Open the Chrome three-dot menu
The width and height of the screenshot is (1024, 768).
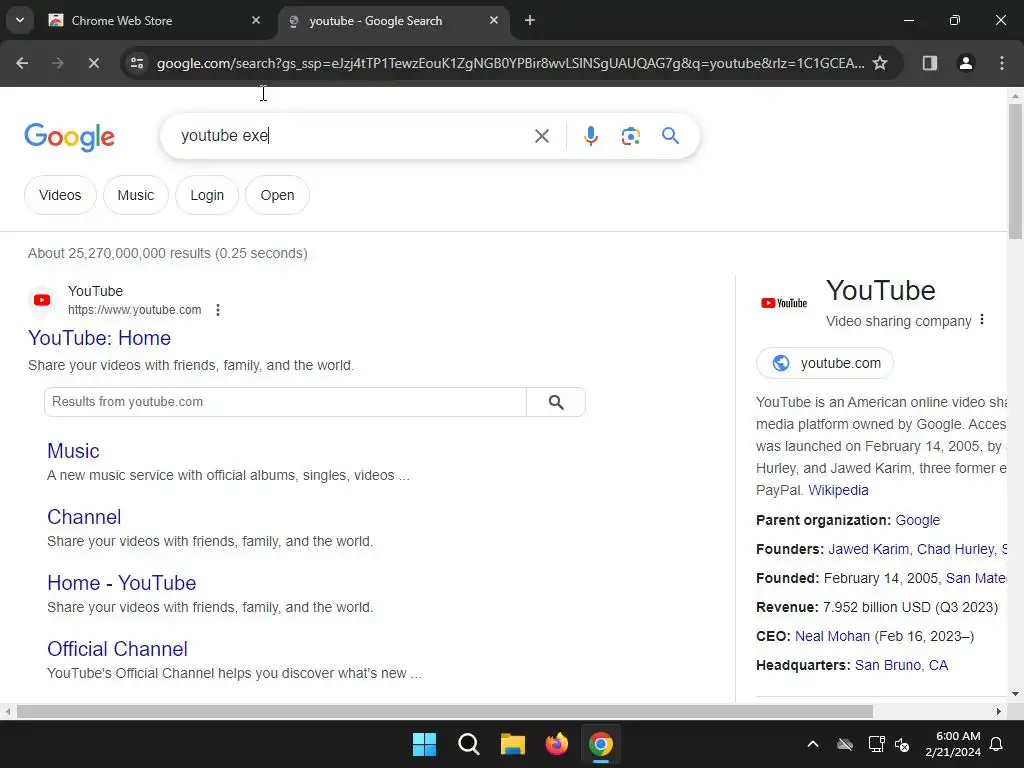point(1002,63)
